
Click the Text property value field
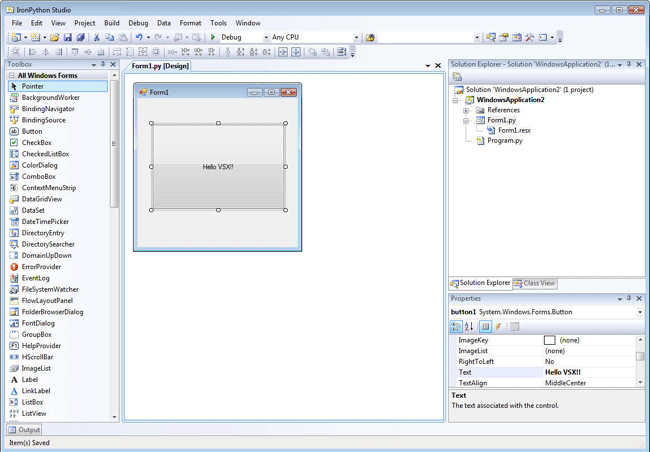[x=589, y=372]
